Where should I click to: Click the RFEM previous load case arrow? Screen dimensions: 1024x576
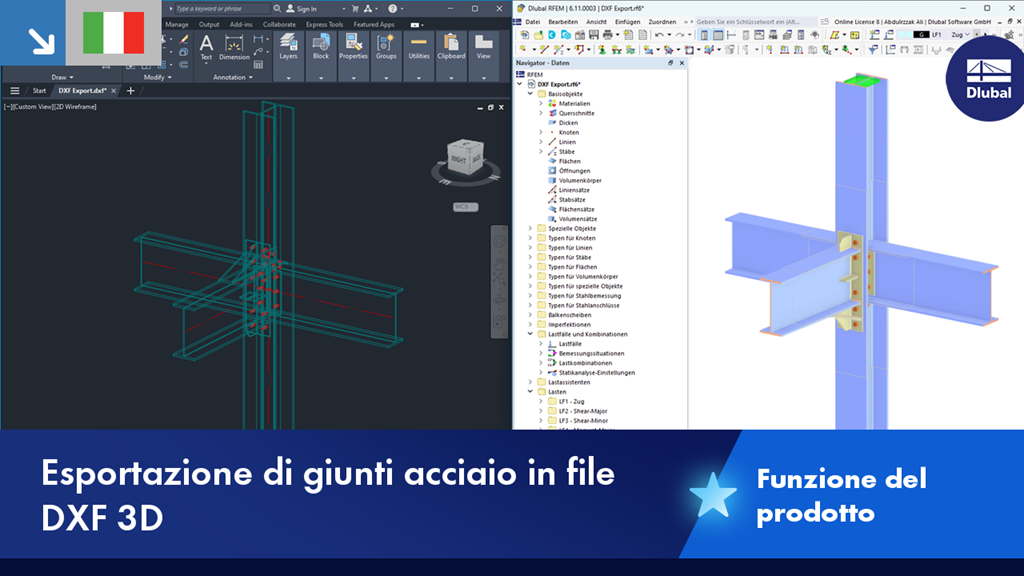pos(976,35)
